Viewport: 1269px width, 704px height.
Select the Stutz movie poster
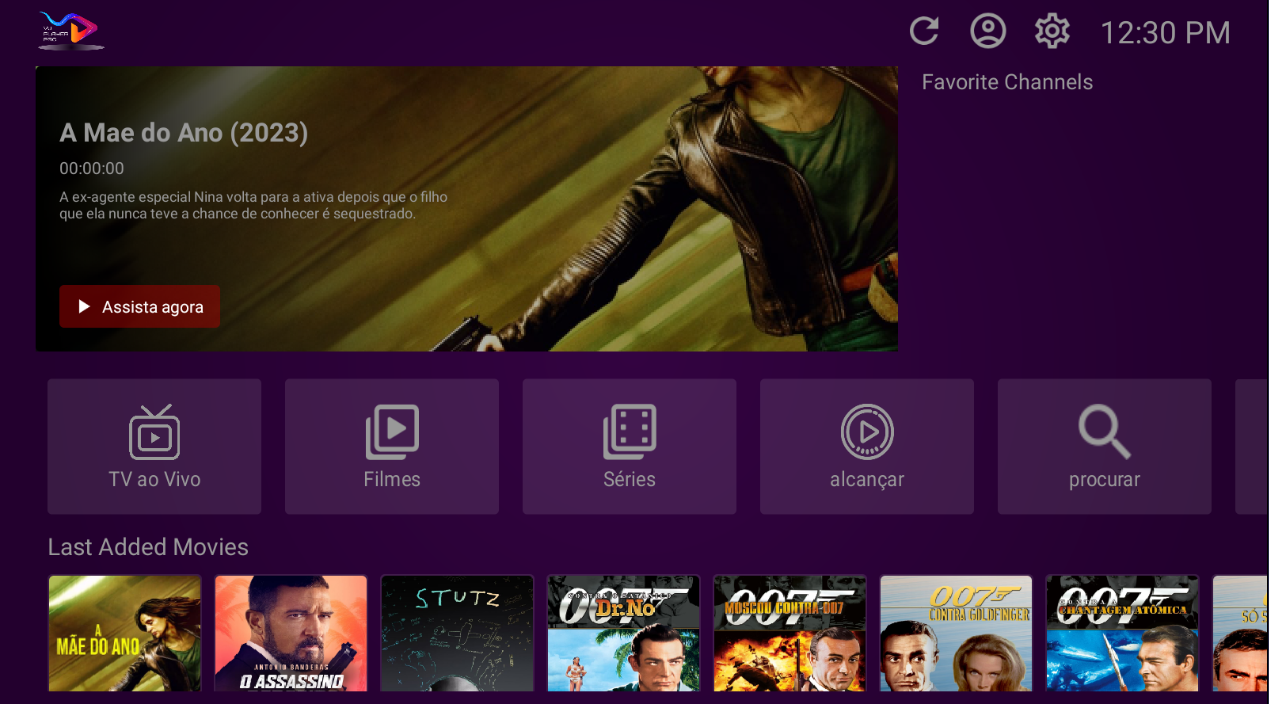[x=457, y=633]
